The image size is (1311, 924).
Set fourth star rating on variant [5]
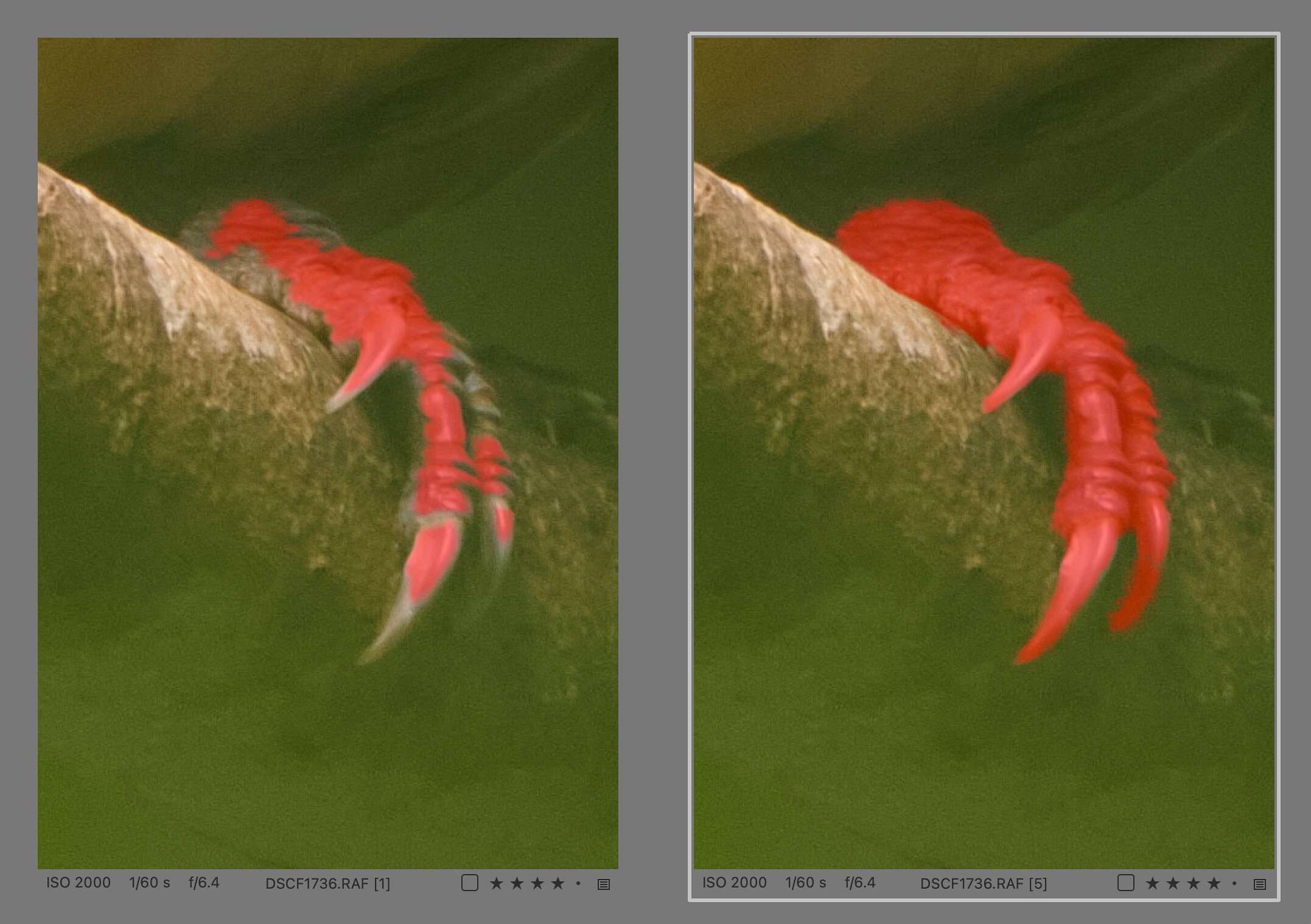pyautogui.click(x=1214, y=883)
